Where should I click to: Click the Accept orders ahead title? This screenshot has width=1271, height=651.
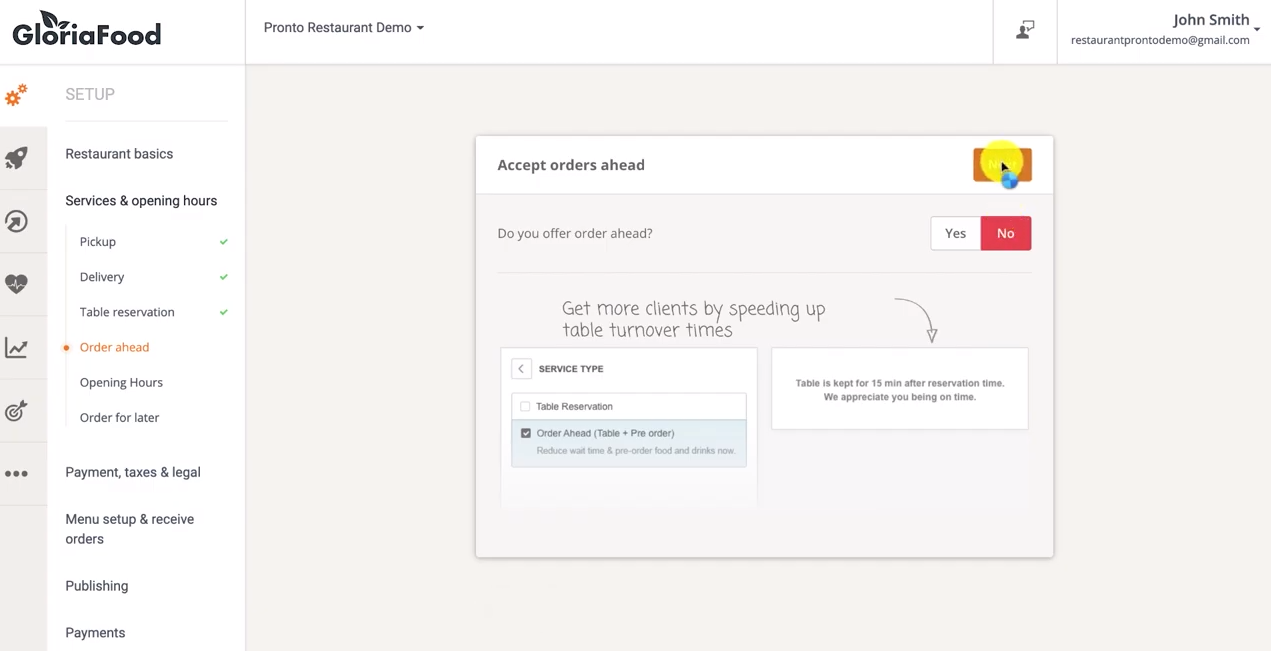(x=571, y=165)
